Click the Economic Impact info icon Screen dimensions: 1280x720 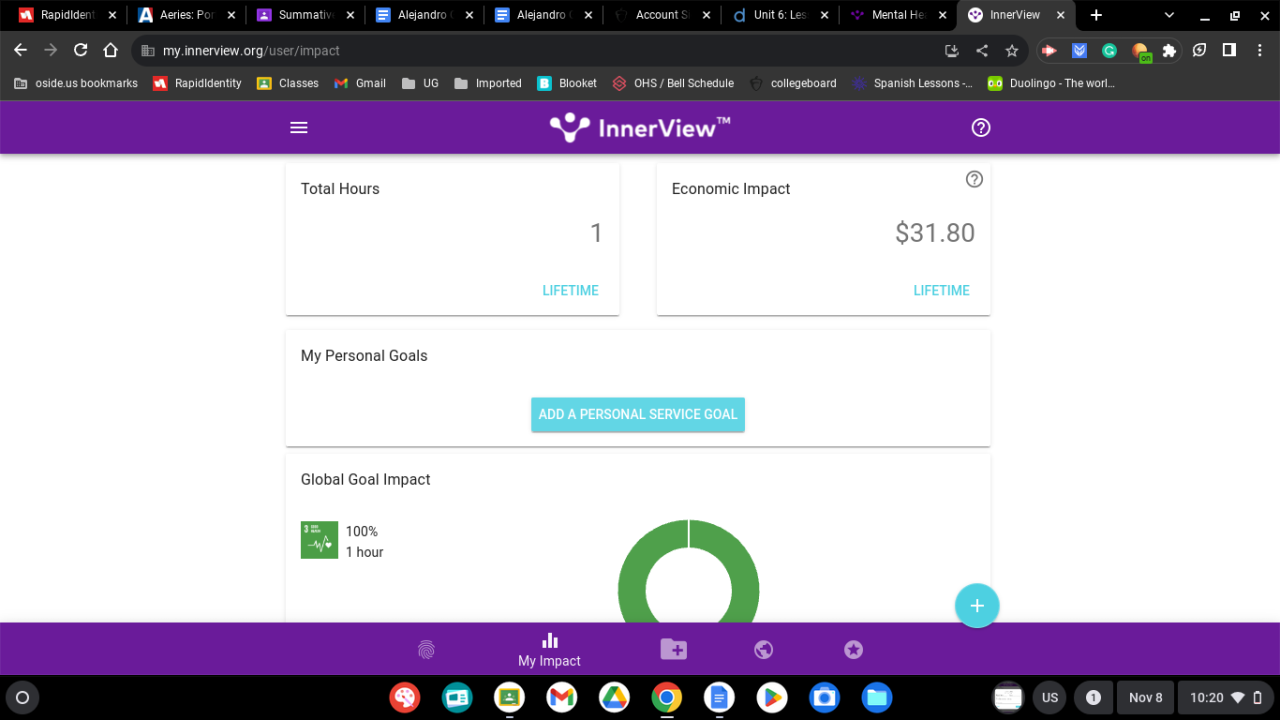(x=974, y=179)
